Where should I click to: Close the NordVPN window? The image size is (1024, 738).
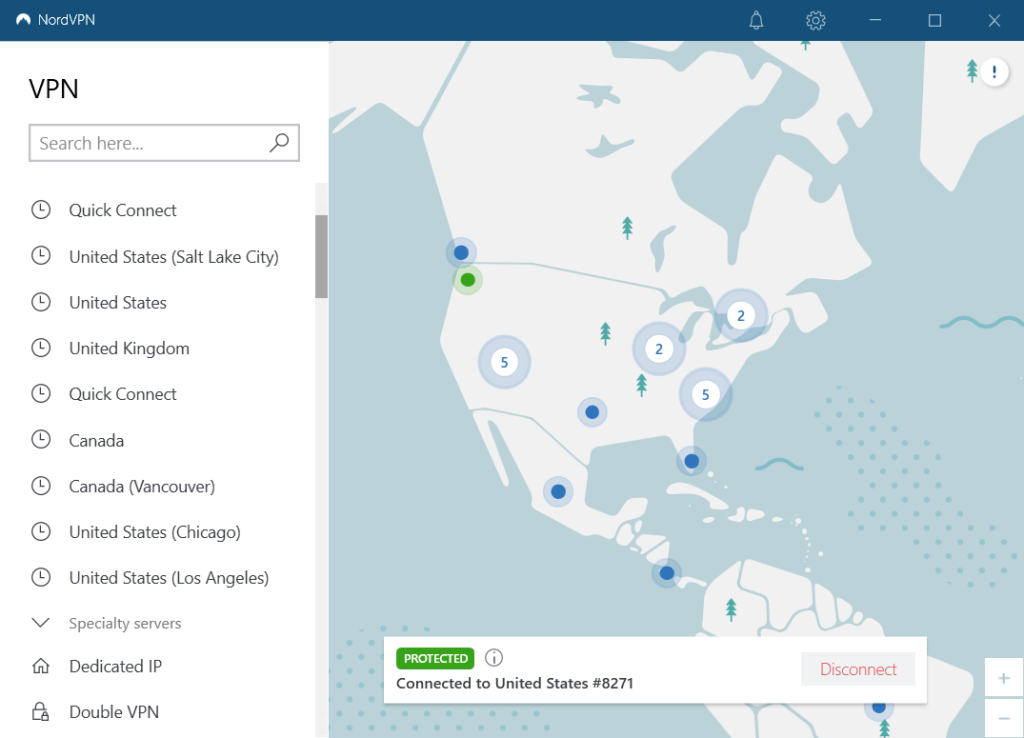pyautogui.click(x=994, y=20)
